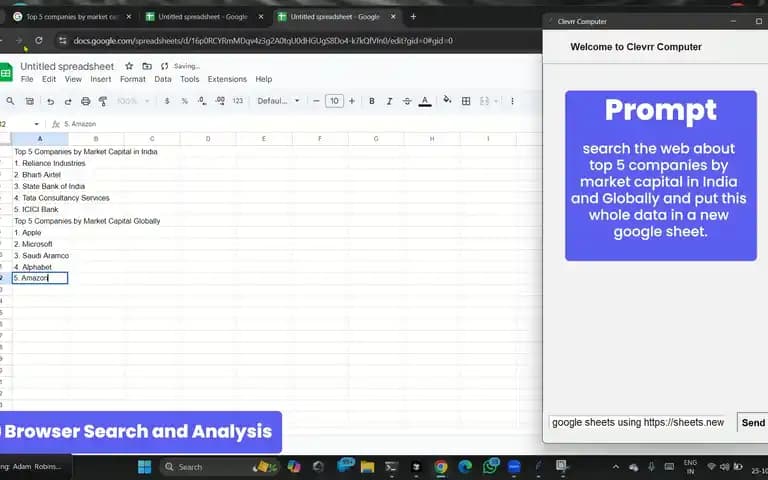Click the site info icon in address bar
The width and height of the screenshot is (768, 480).
pos(63,41)
